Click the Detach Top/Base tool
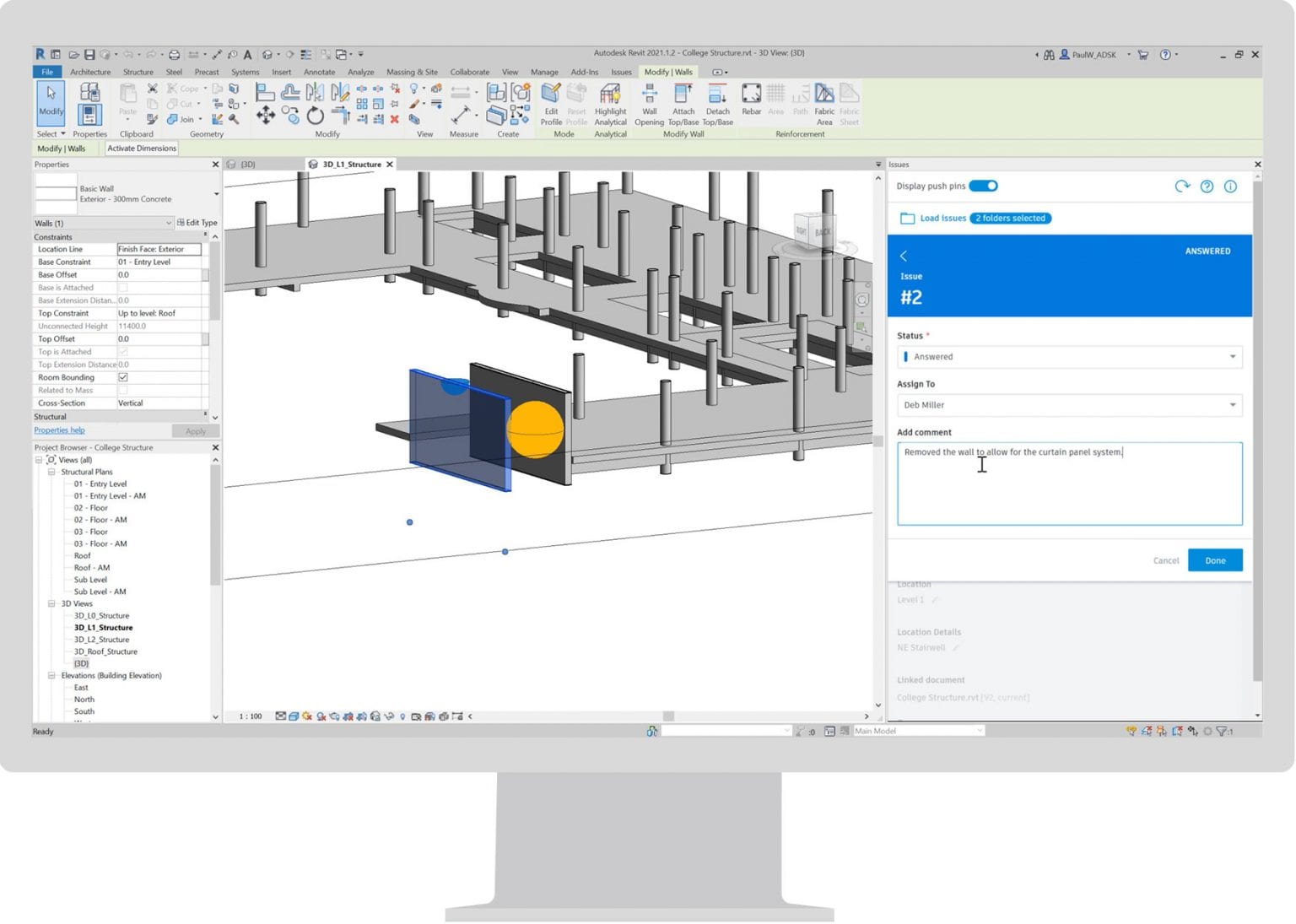Image resolution: width=1296 pixels, height=924 pixels. [717, 103]
